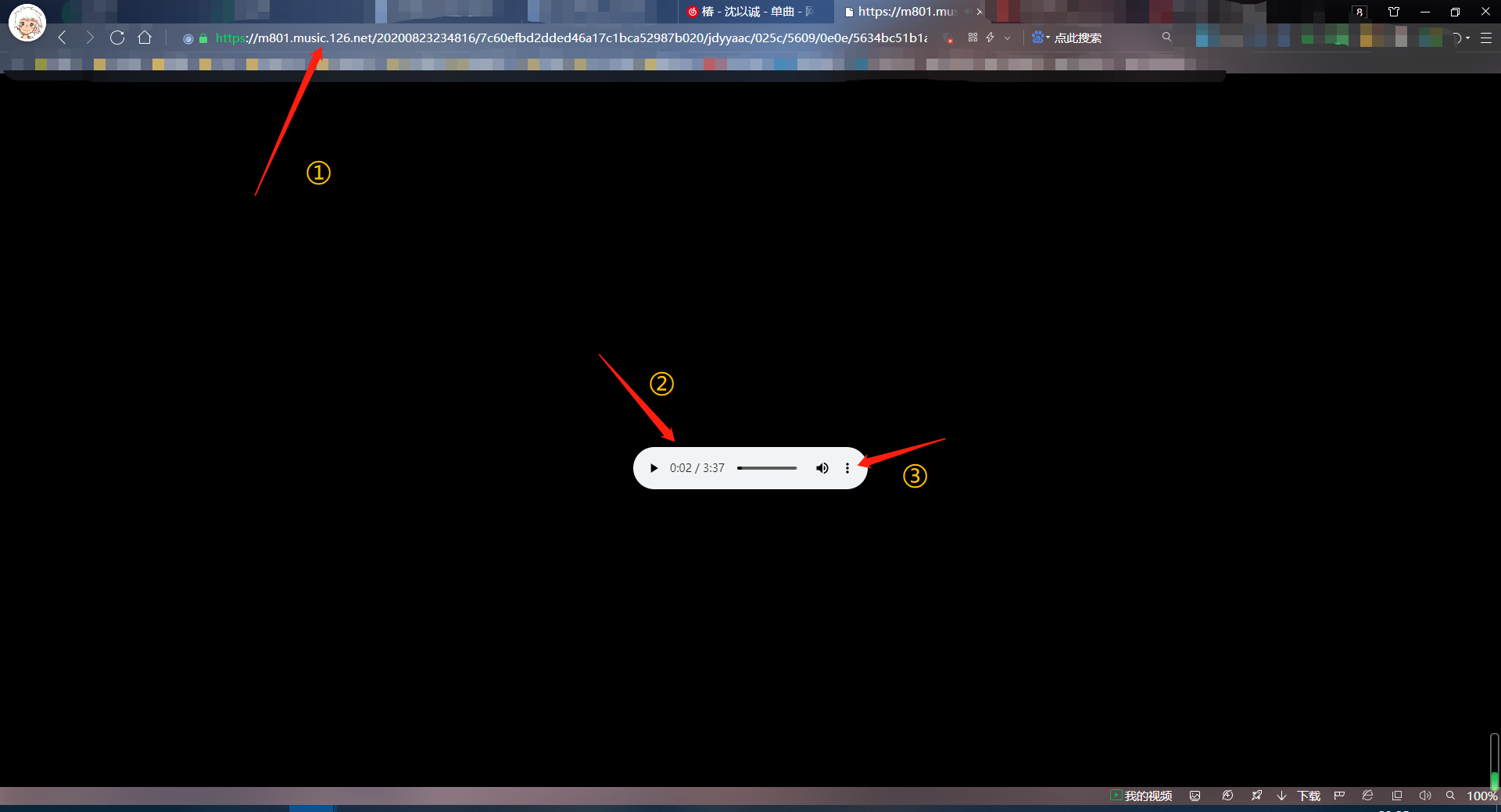The width and height of the screenshot is (1501, 812).
Task: Click the site security lock icon
Action: 203,38
